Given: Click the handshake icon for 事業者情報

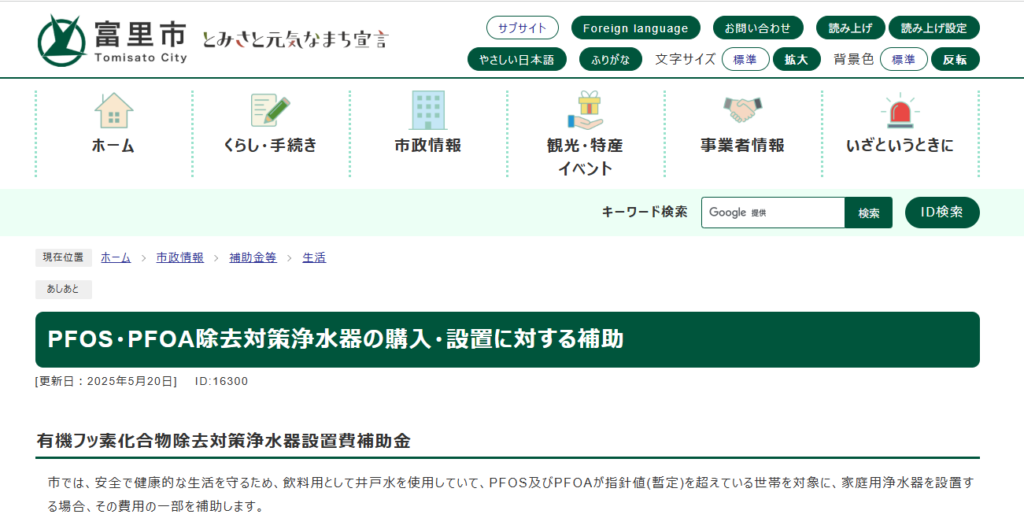Looking at the screenshot, I should pos(743,110).
